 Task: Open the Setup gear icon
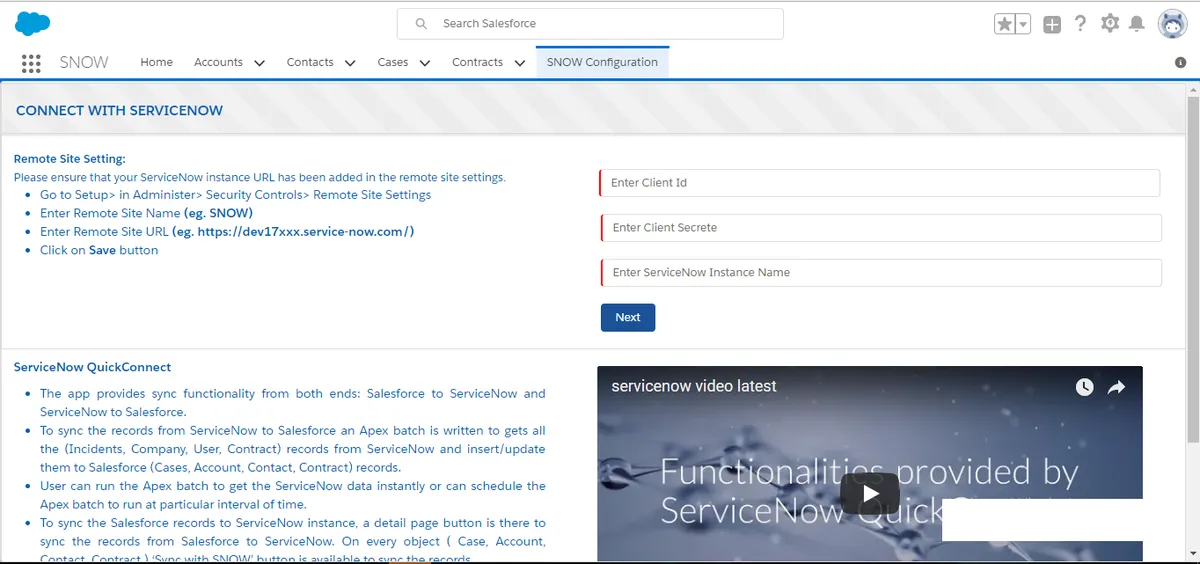click(x=1110, y=23)
